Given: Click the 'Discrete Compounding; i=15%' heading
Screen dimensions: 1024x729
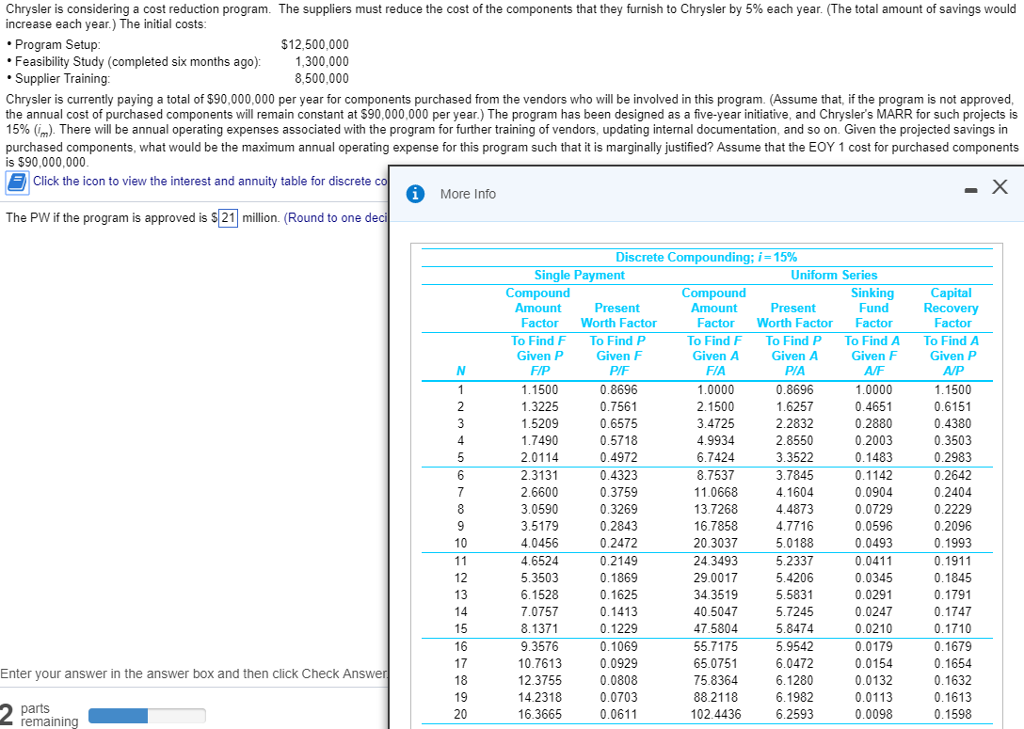Looking at the screenshot, I should coord(706,257).
